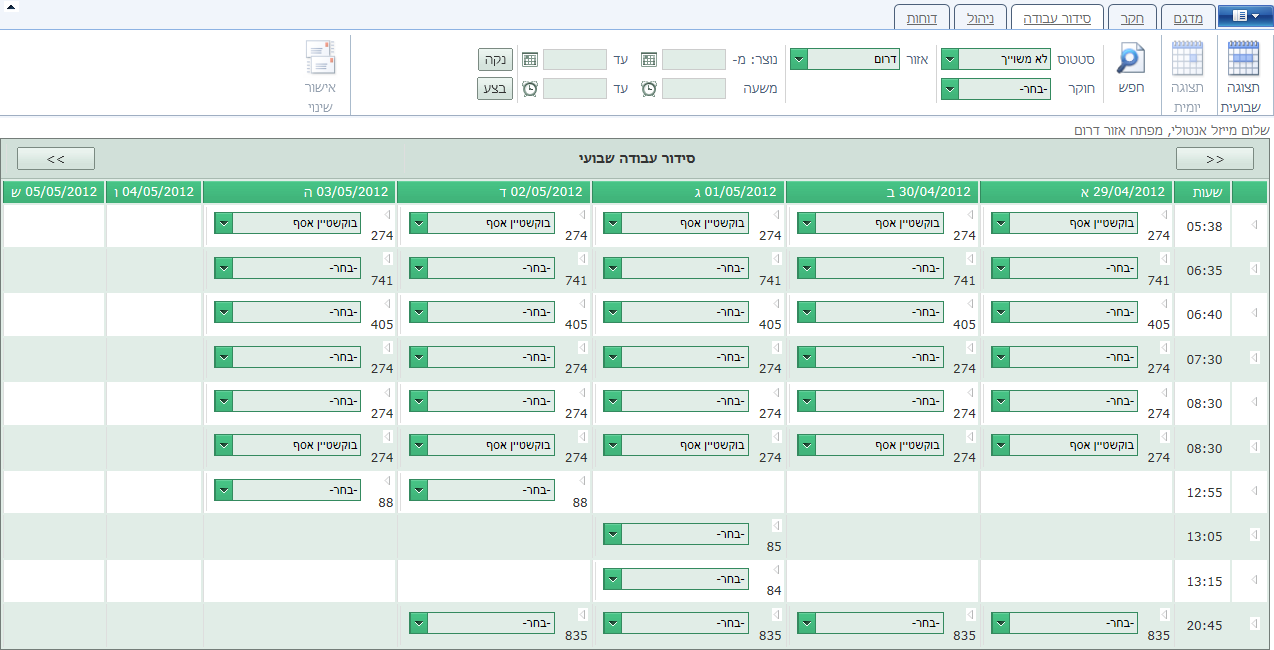Screen dimensions: 1274x650
Task: Open clock picker for 'משעה' time field
Action: click(x=649, y=88)
